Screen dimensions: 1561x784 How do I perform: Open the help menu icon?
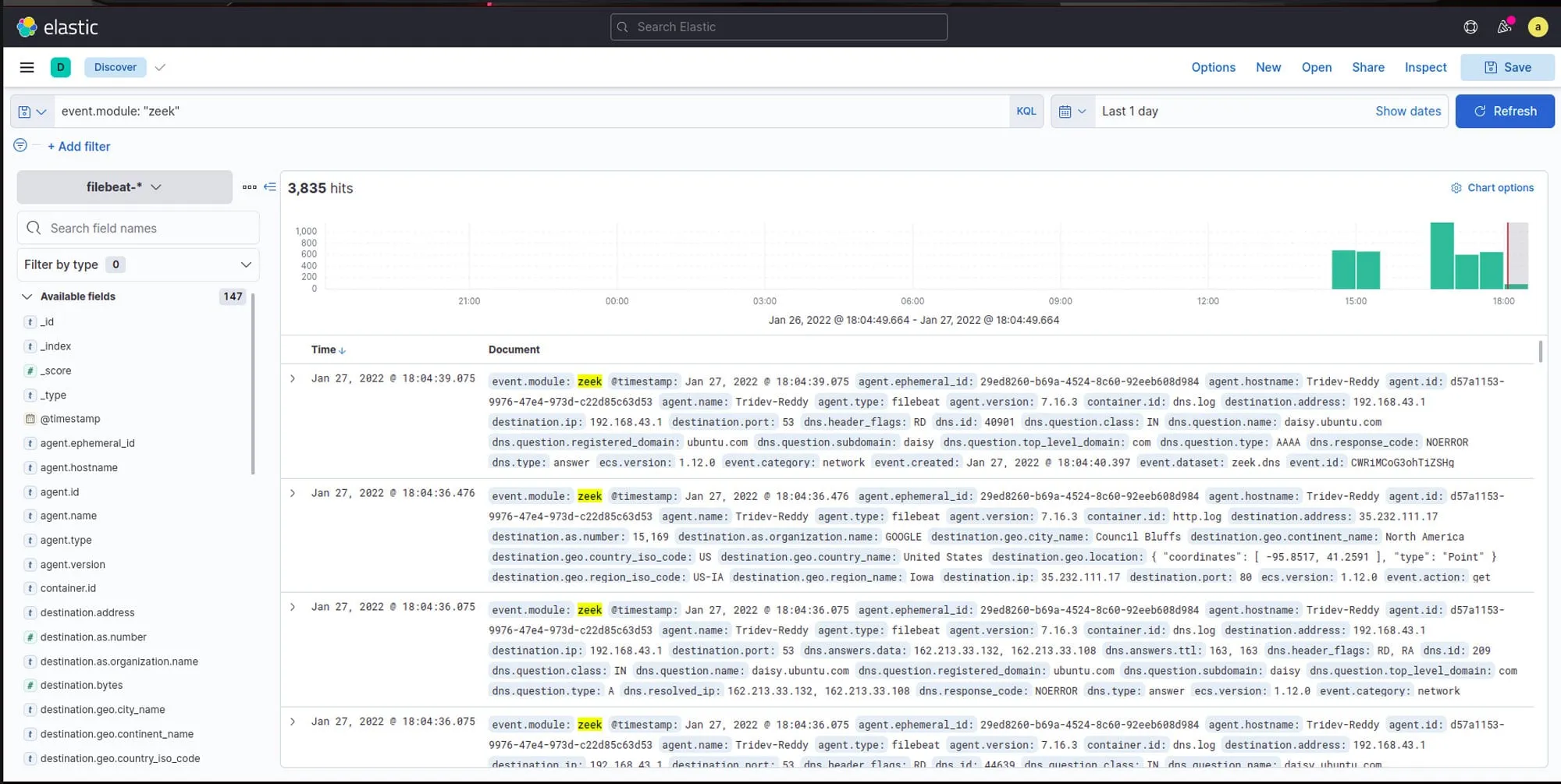coord(1470,27)
